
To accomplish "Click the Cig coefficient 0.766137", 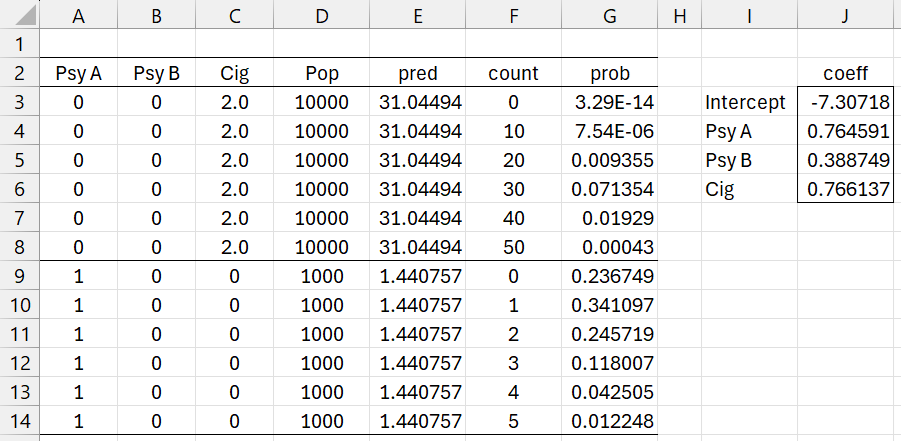I will (846, 189).
